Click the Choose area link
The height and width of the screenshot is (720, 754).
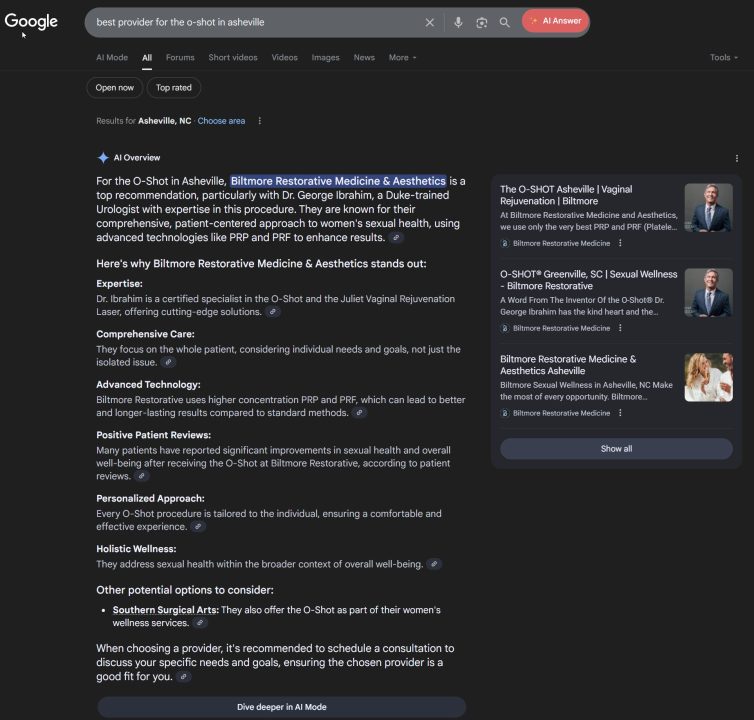point(221,121)
